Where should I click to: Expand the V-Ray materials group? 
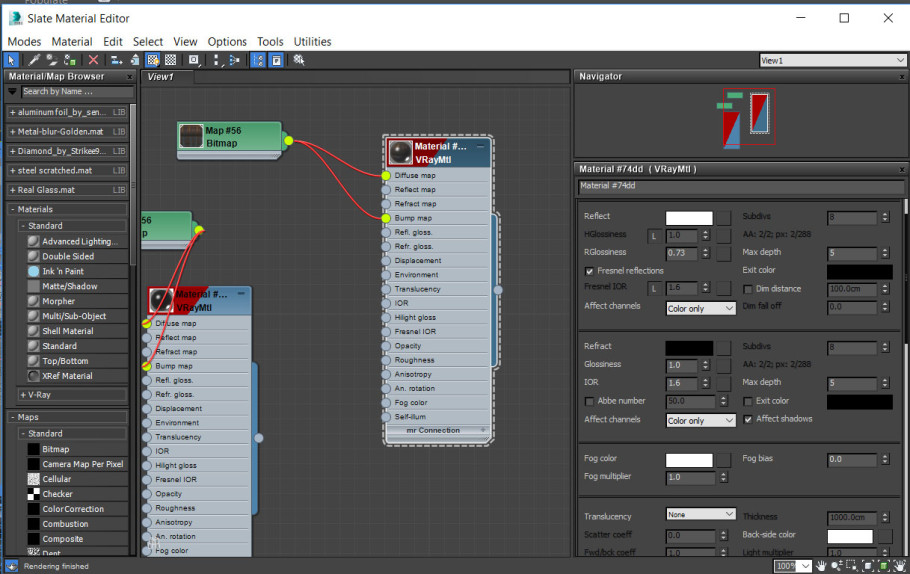[x=23, y=395]
